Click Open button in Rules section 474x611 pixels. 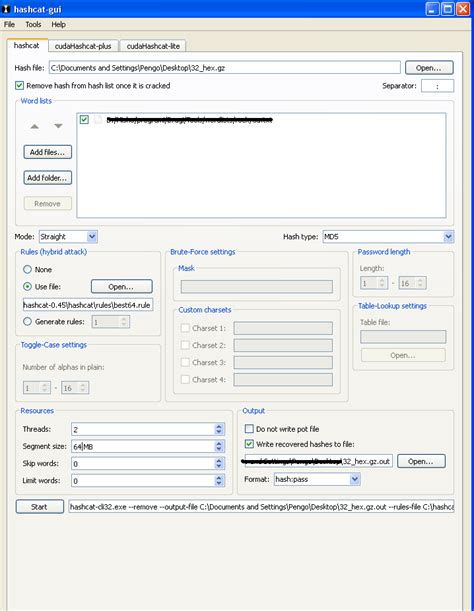[x=122, y=286]
